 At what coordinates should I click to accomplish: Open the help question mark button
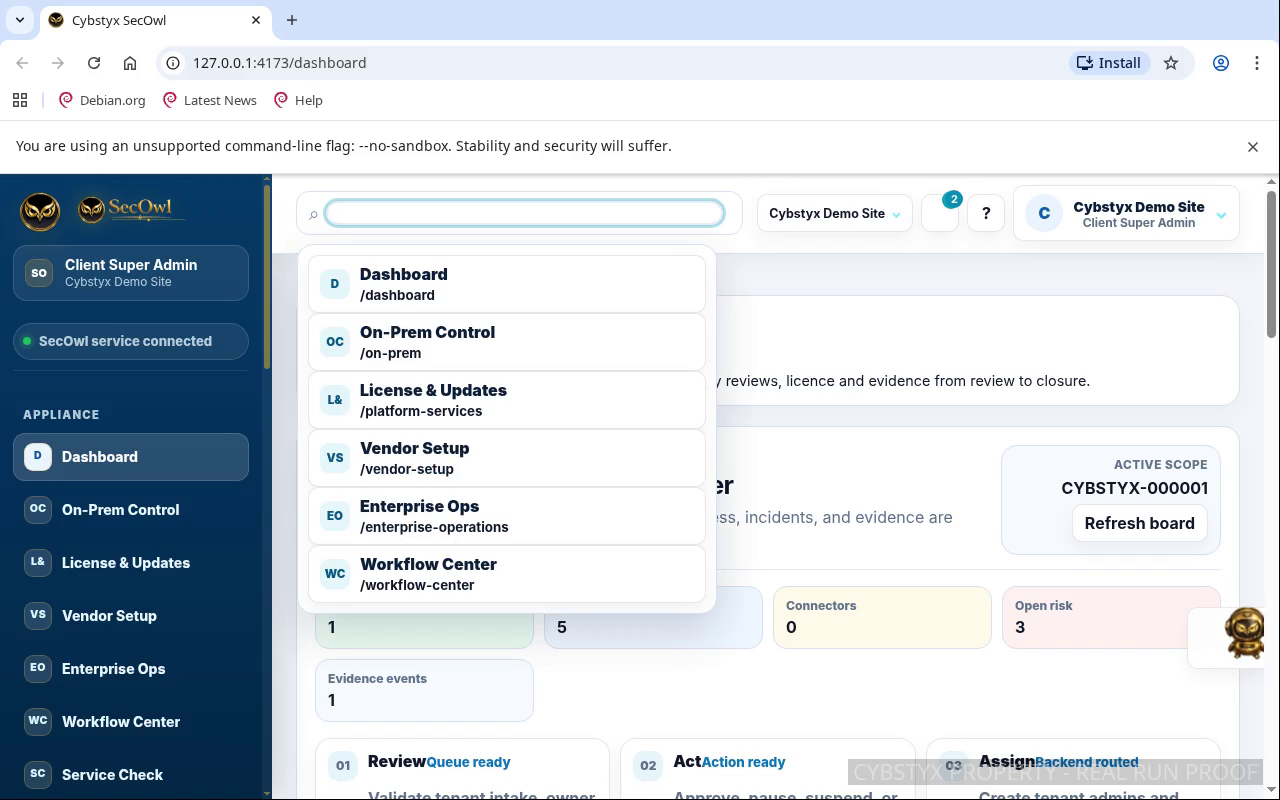986,213
